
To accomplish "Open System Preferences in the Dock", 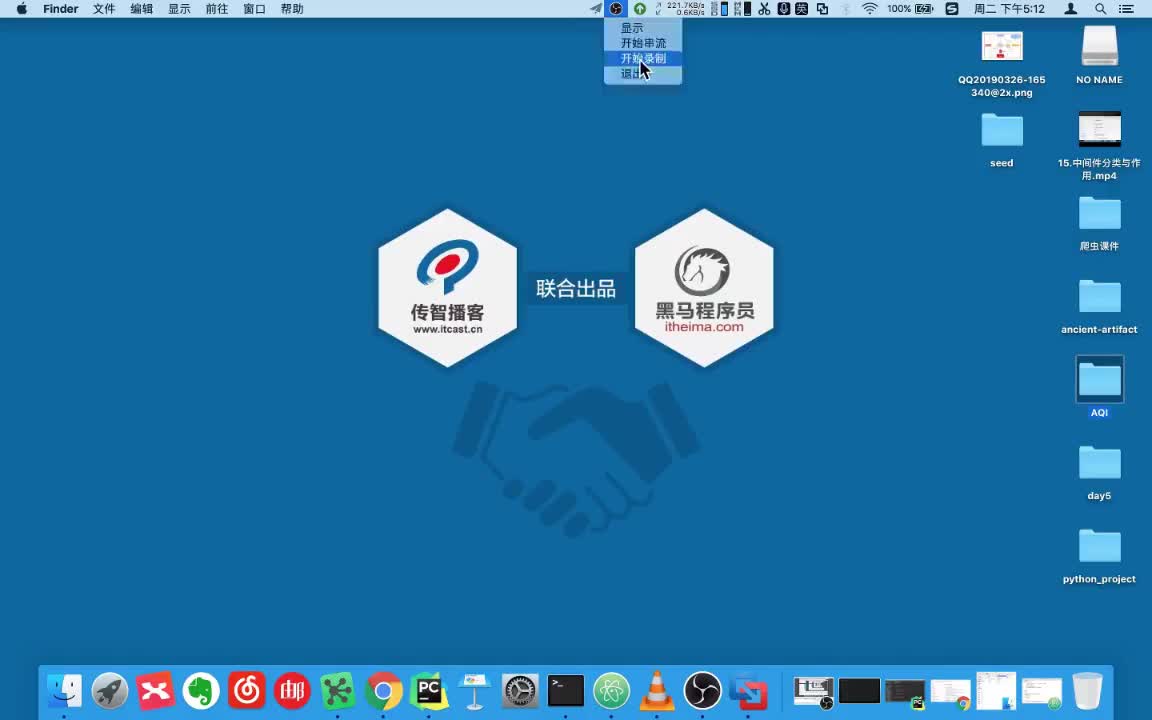I will (x=520, y=691).
